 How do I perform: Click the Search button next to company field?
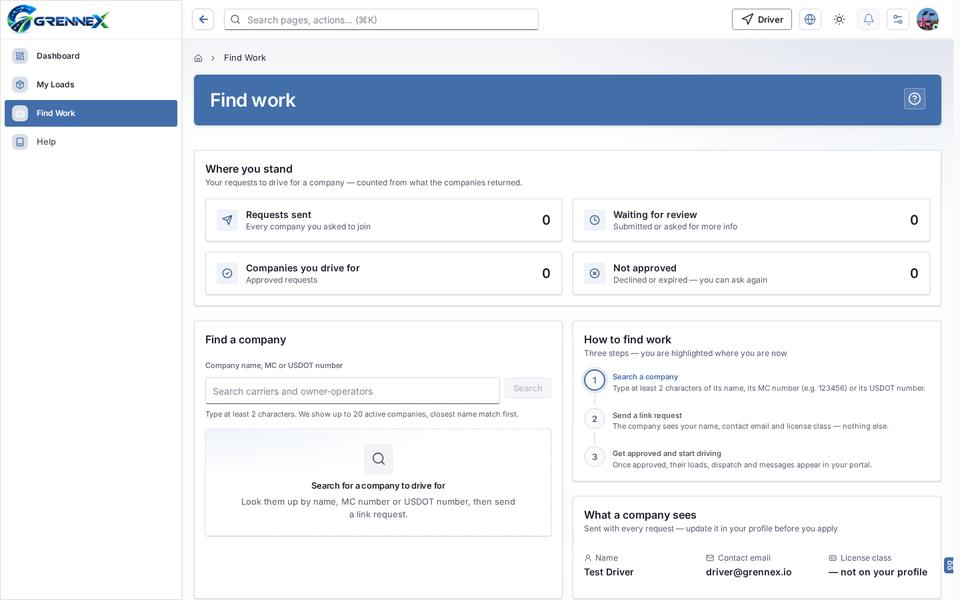(528, 388)
